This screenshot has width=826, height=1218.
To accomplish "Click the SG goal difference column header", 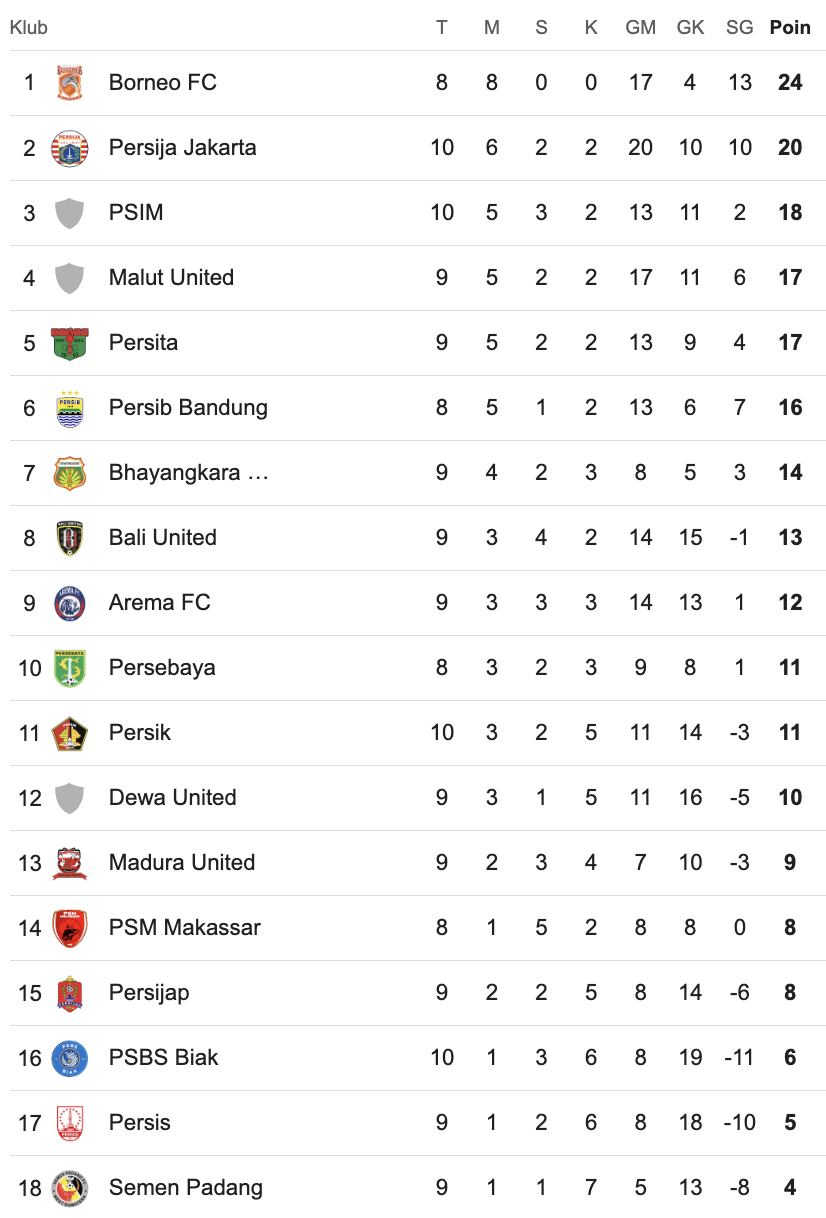I will [739, 28].
